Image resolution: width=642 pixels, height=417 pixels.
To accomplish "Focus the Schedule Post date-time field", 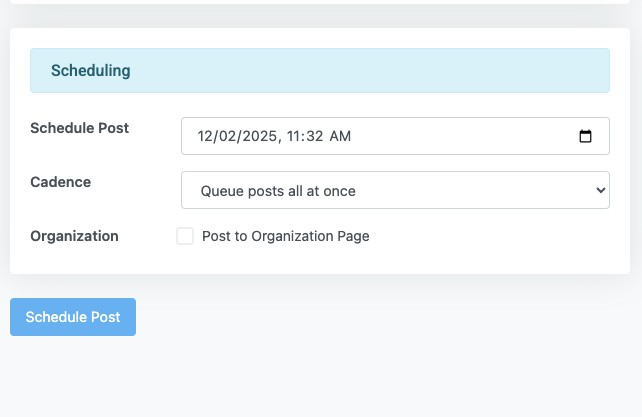I will (395, 136).
